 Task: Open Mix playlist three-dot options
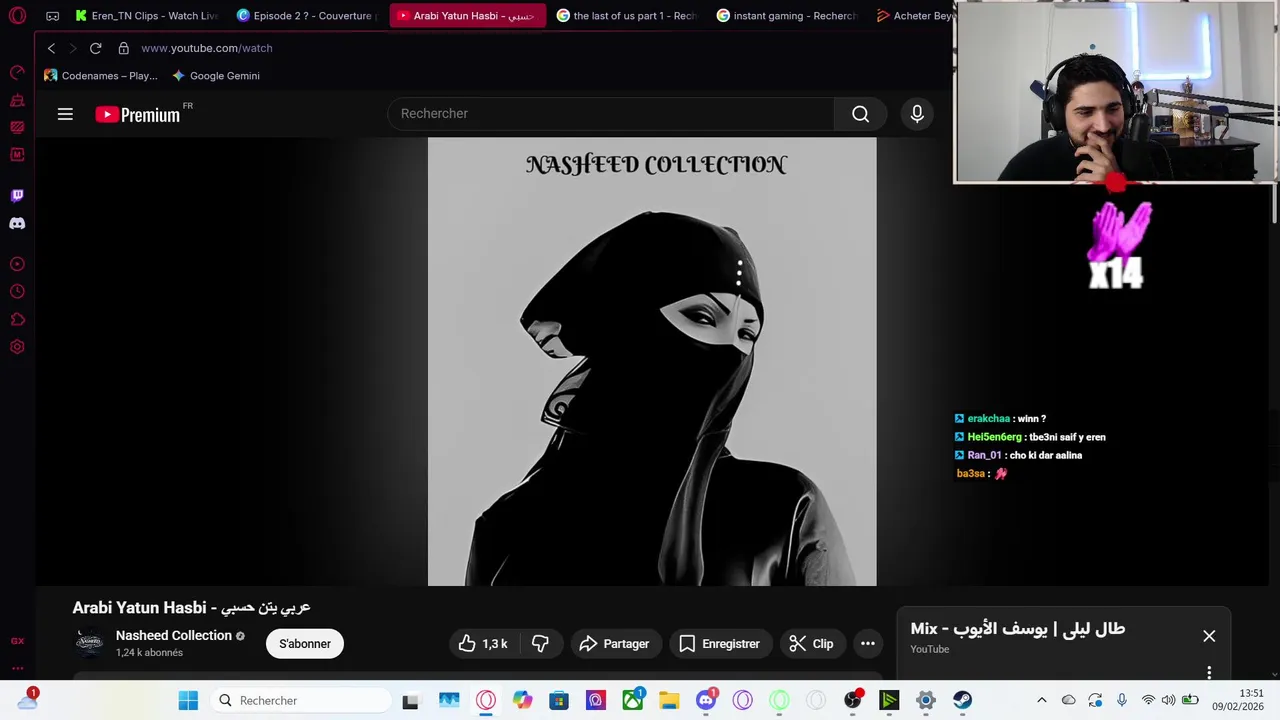tap(1209, 672)
